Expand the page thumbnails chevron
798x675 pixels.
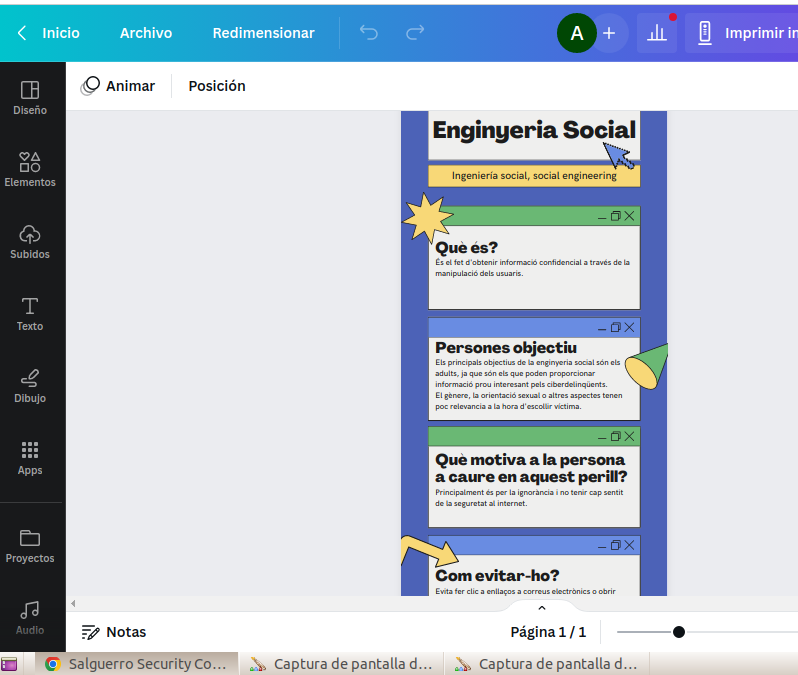pyautogui.click(x=542, y=608)
